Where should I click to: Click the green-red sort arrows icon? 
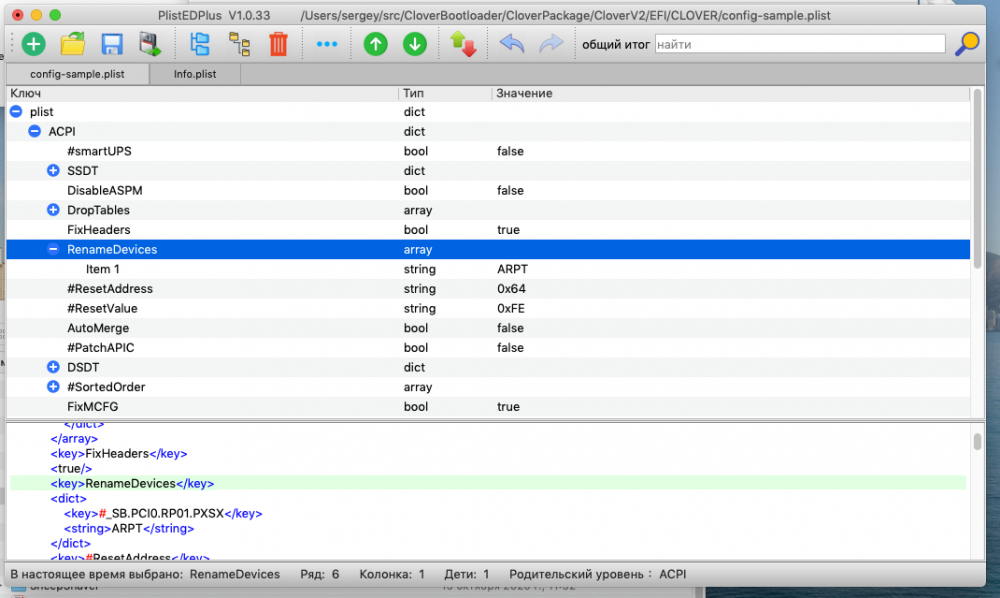463,44
